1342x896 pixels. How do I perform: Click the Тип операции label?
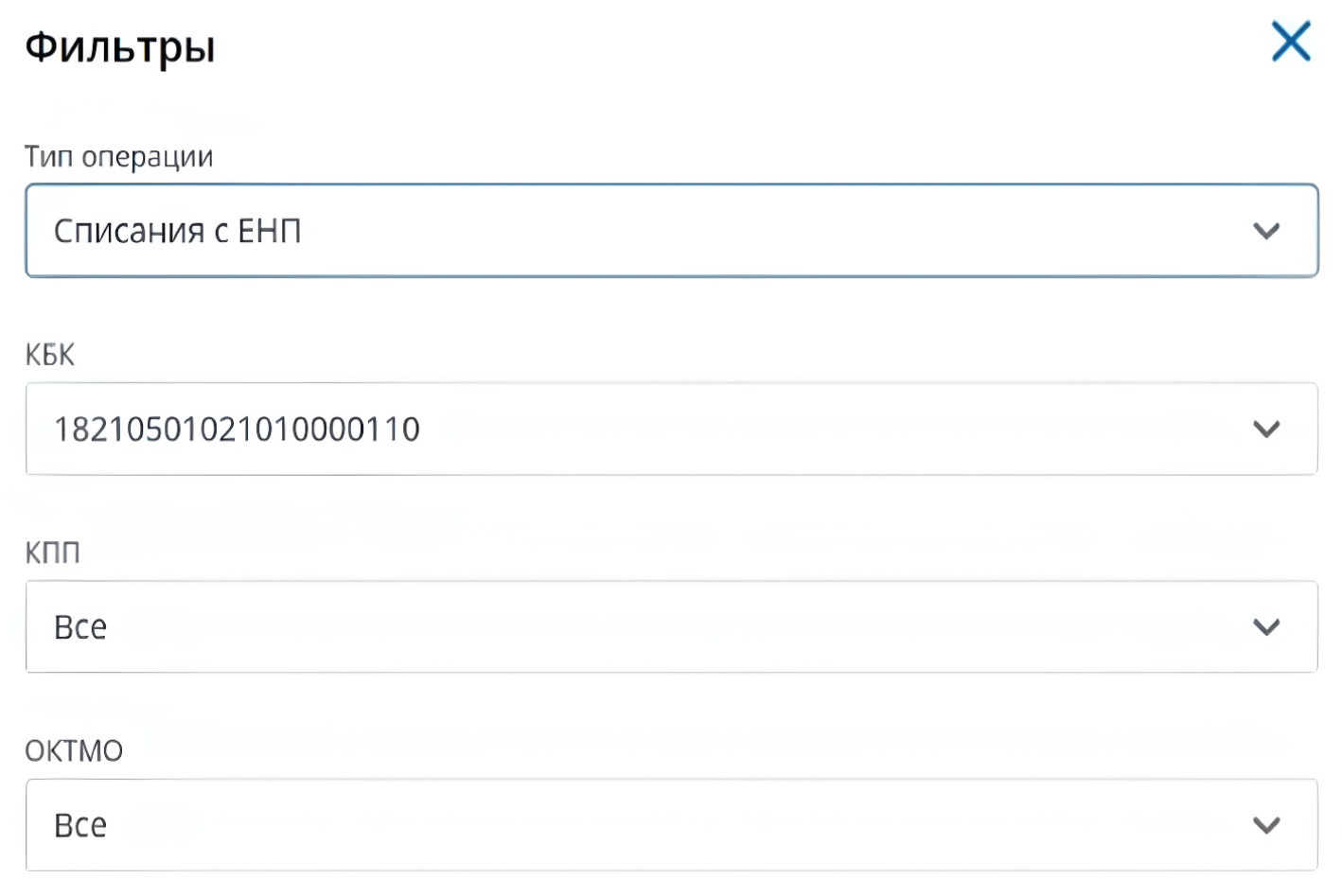[118, 156]
